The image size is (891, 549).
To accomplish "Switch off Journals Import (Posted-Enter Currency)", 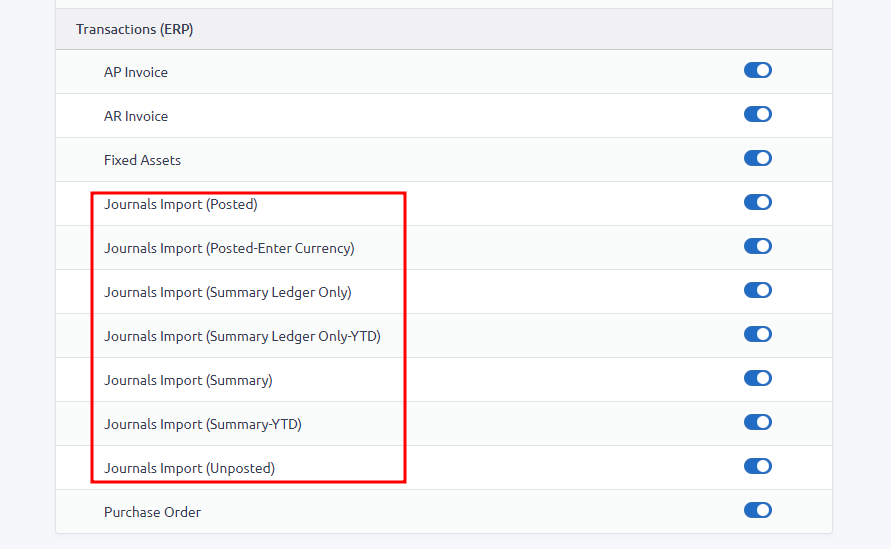I will coord(757,246).
